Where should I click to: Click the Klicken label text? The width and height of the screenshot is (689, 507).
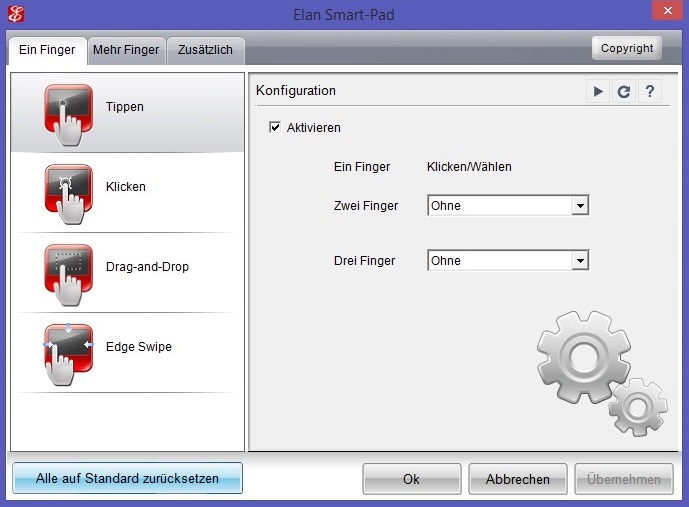pos(126,187)
